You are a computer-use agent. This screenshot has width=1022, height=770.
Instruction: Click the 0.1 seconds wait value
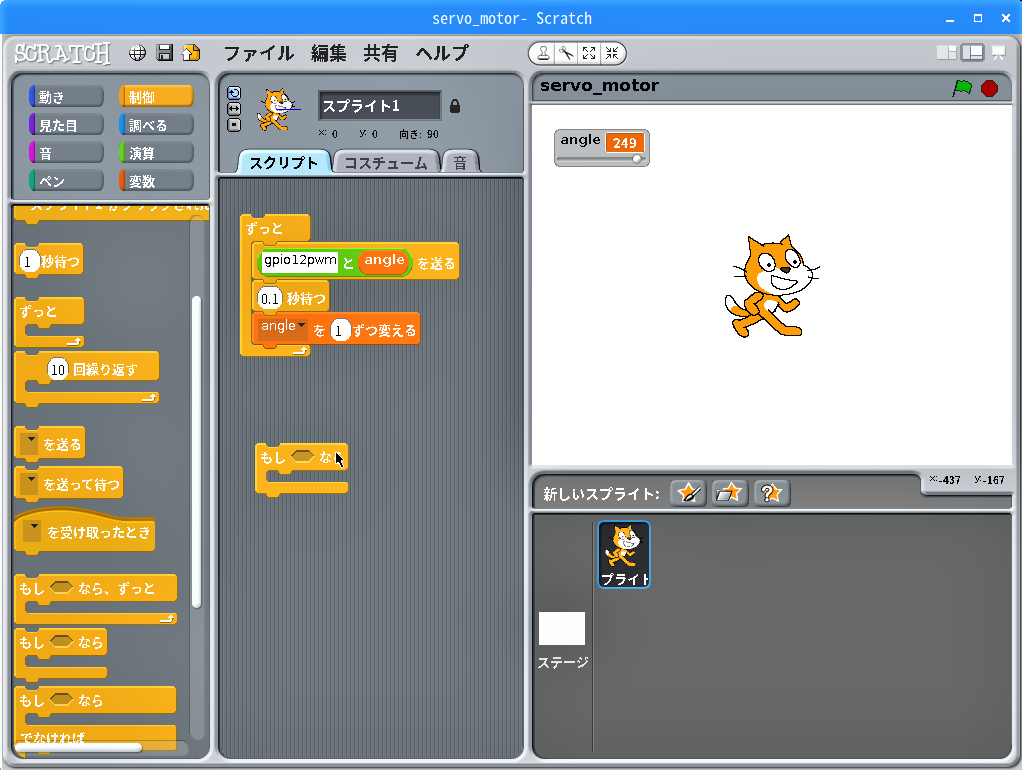269,299
